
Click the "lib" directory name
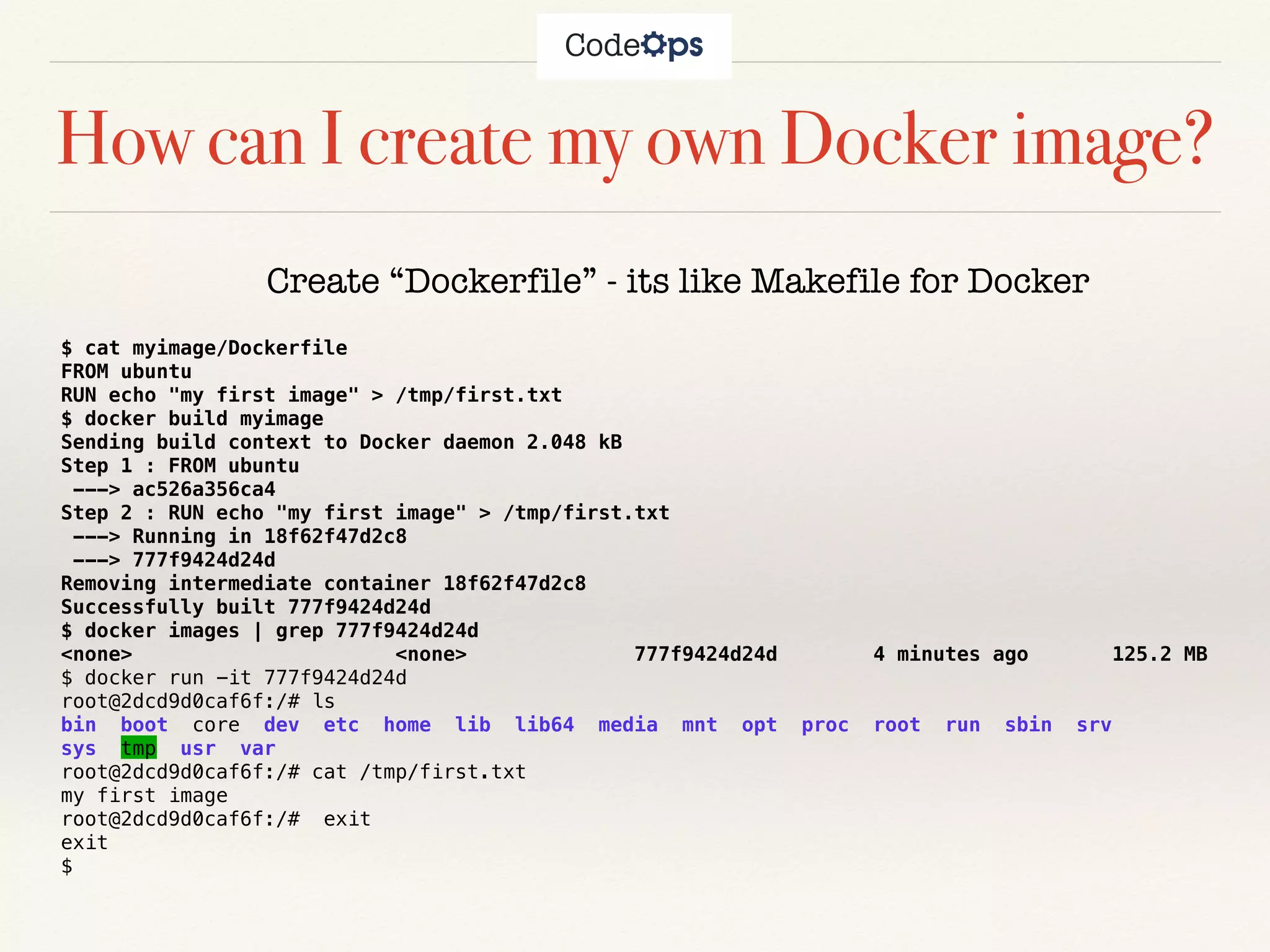click(x=473, y=725)
